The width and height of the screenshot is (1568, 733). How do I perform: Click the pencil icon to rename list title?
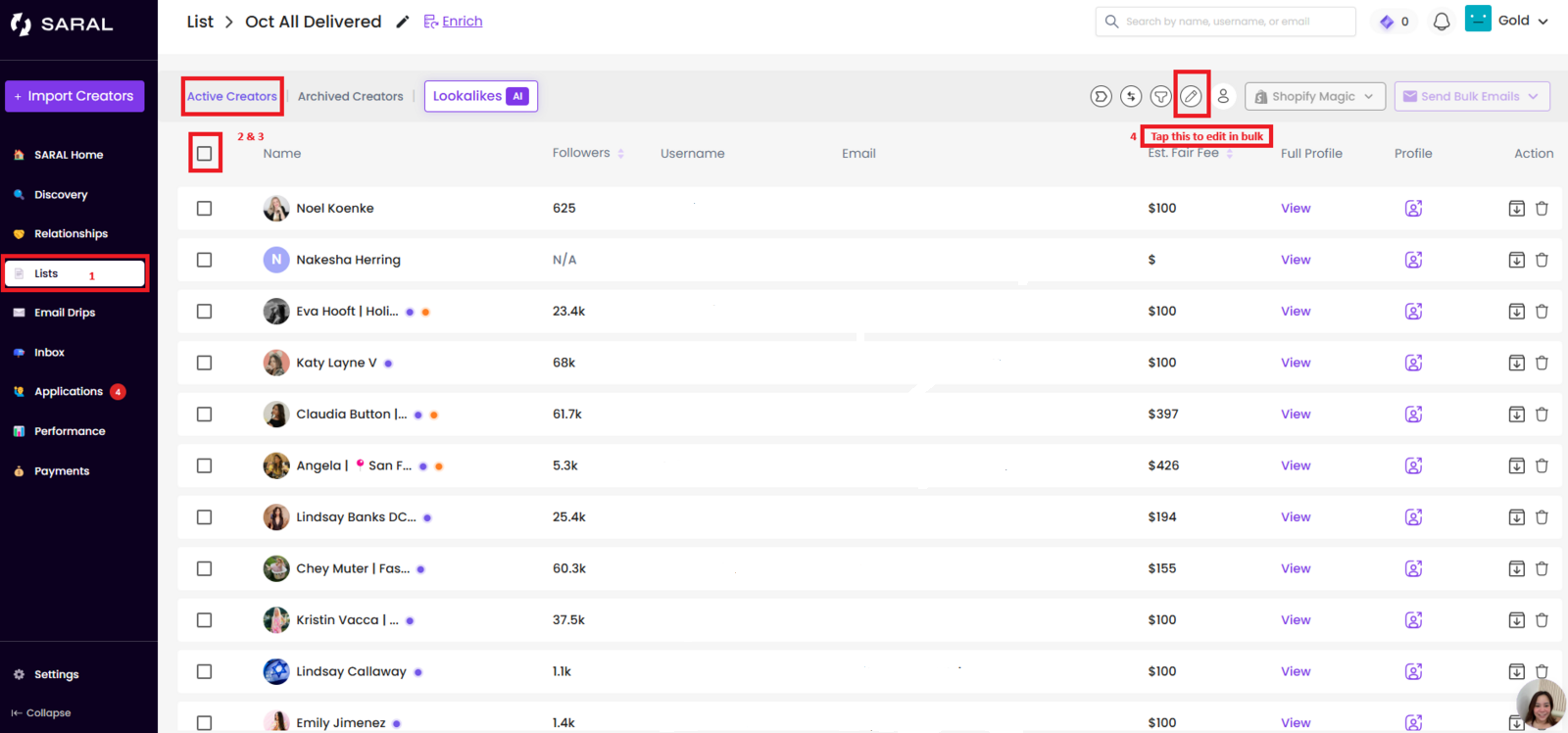pos(402,22)
